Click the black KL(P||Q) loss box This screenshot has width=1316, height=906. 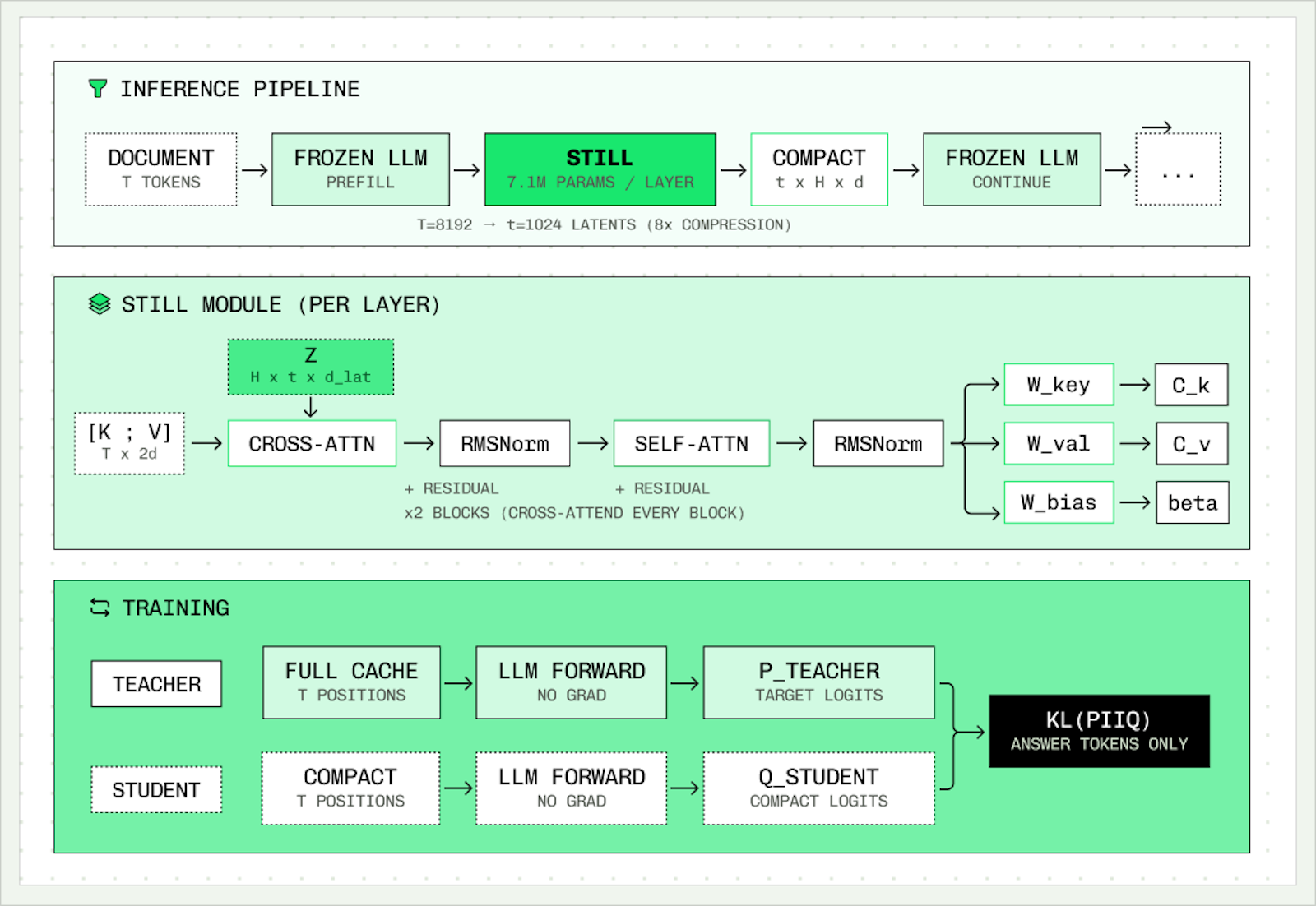click(1099, 731)
